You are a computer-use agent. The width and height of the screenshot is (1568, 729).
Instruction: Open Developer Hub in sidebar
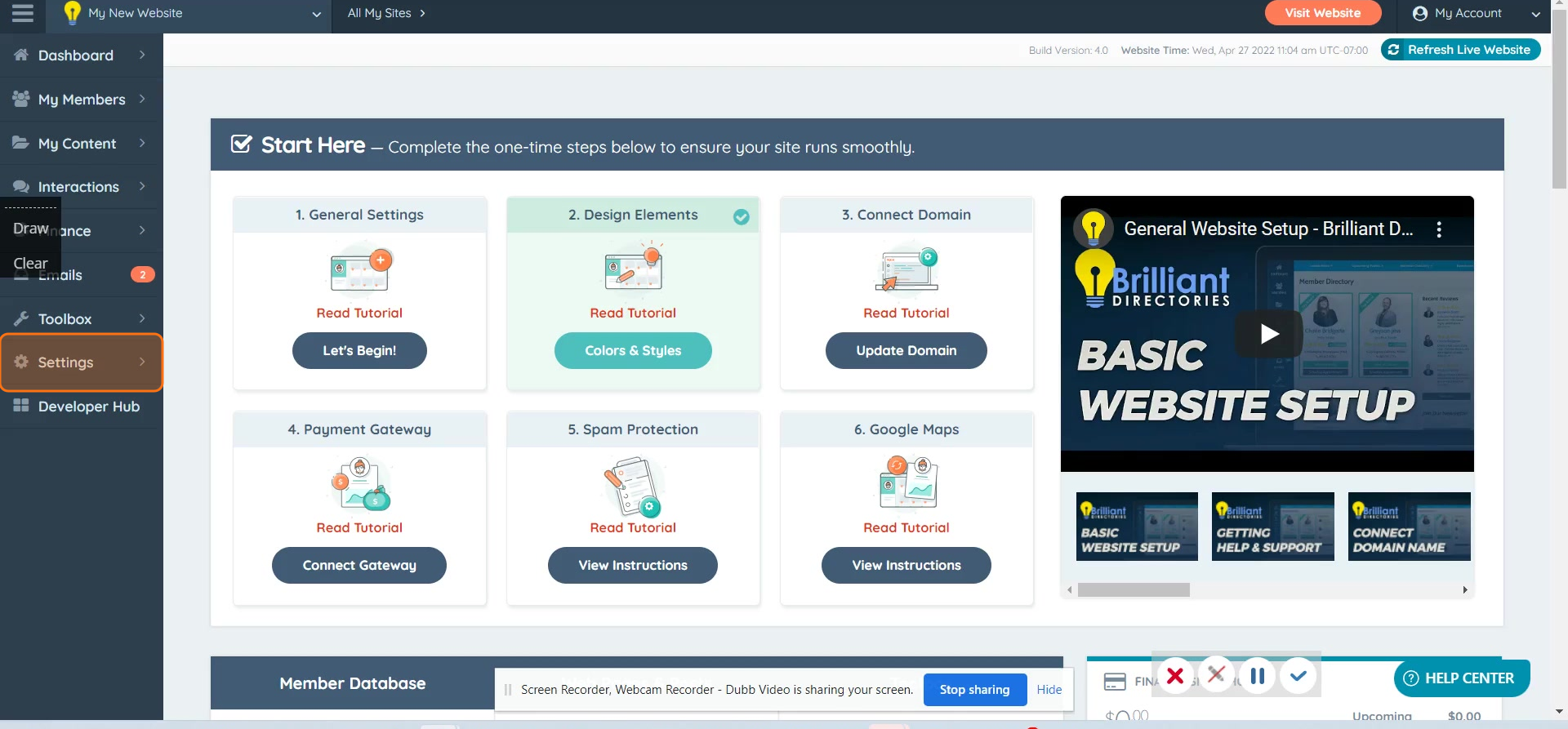tap(82, 407)
